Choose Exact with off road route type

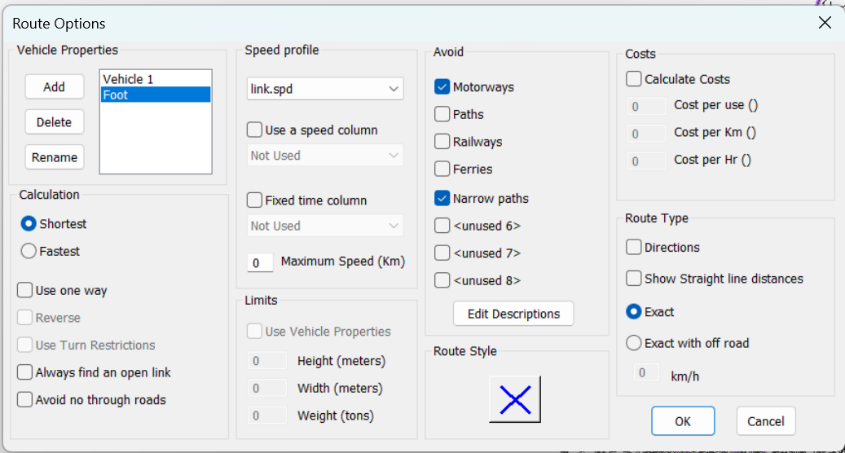point(634,343)
